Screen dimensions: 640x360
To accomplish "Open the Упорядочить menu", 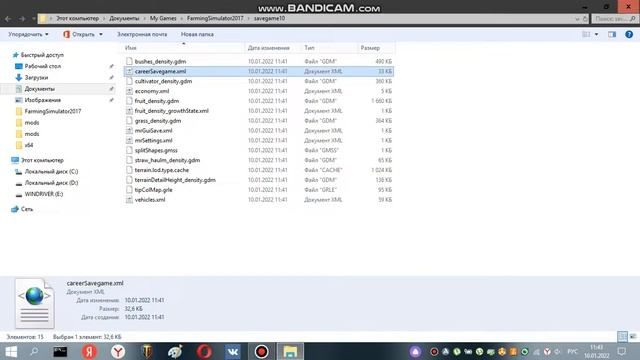I will pyautogui.click(x=28, y=34).
